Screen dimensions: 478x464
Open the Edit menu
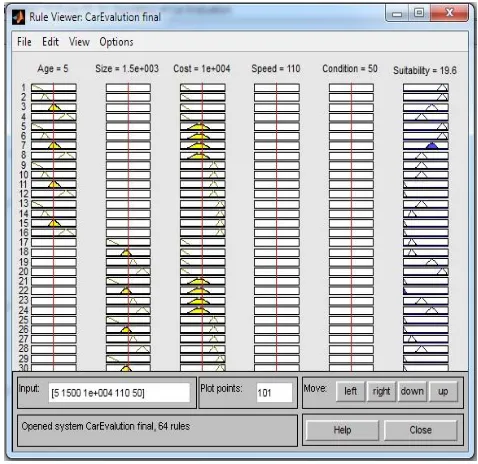tap(50, 42)
